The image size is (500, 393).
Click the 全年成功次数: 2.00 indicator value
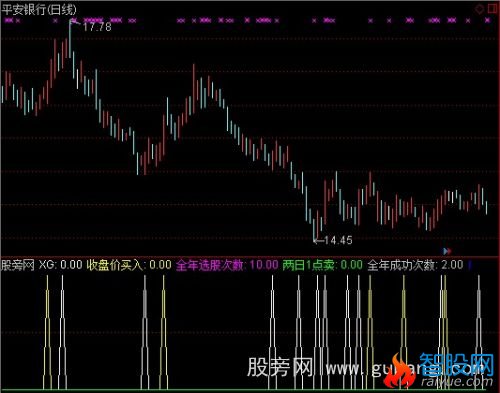pyautogui.click(x=415, y=265)
